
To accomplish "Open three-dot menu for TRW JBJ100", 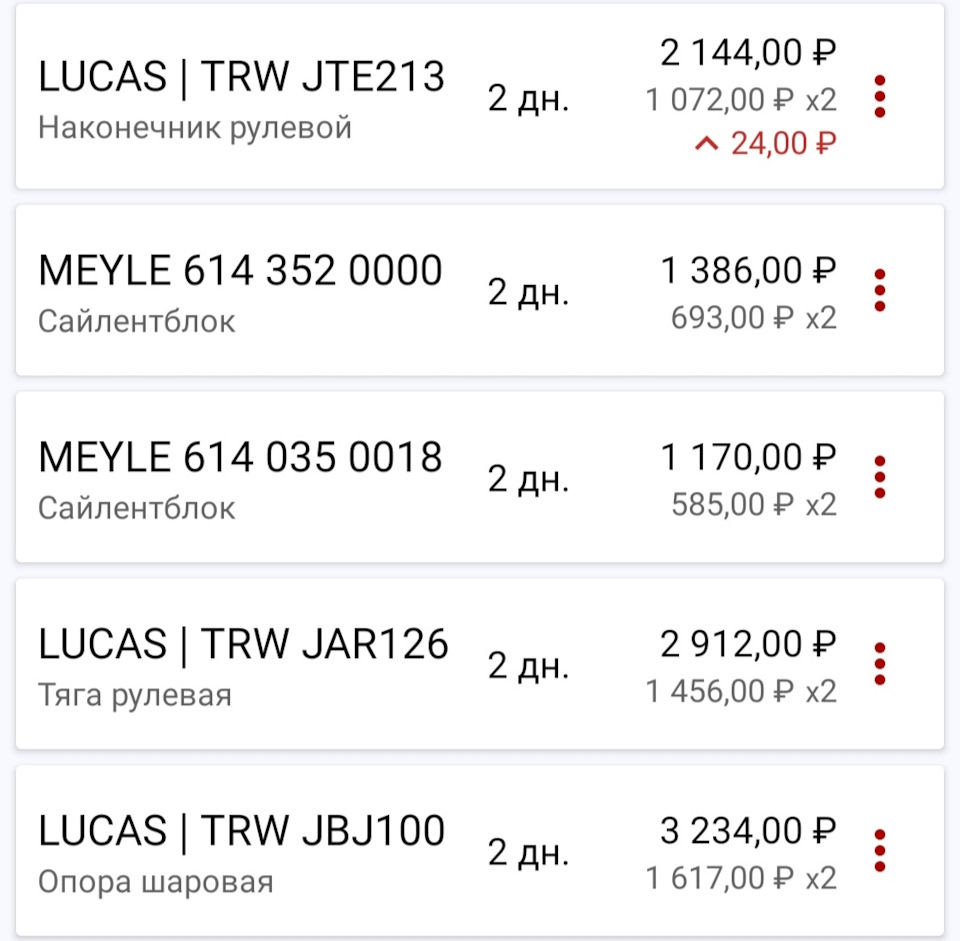I will [x=880, y=850].
